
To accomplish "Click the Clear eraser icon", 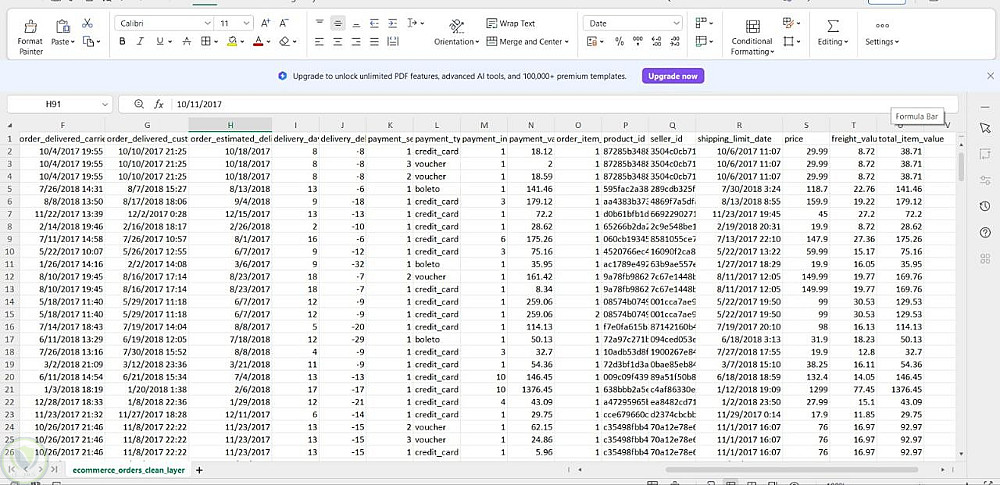I will pos(284,41).
